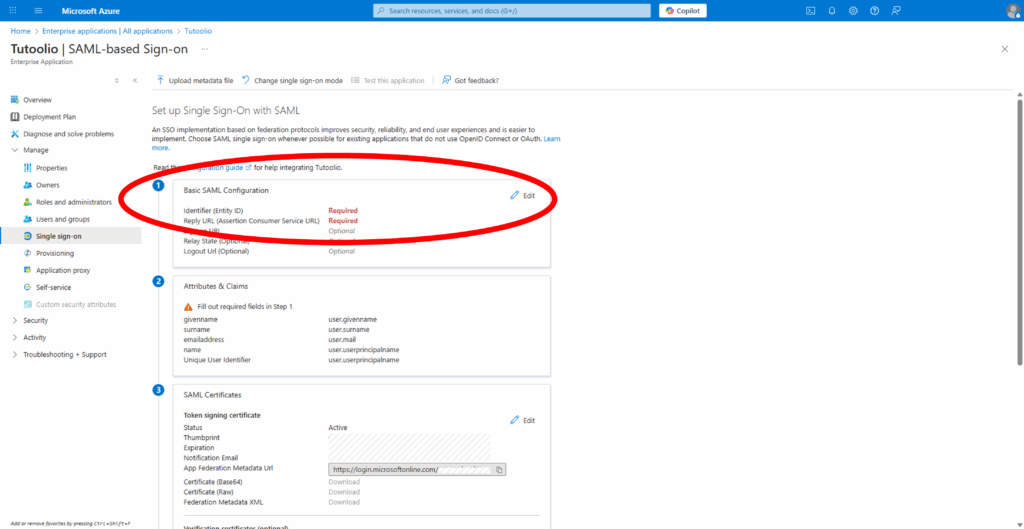Open the feedback icon in header

coord(896,11)
